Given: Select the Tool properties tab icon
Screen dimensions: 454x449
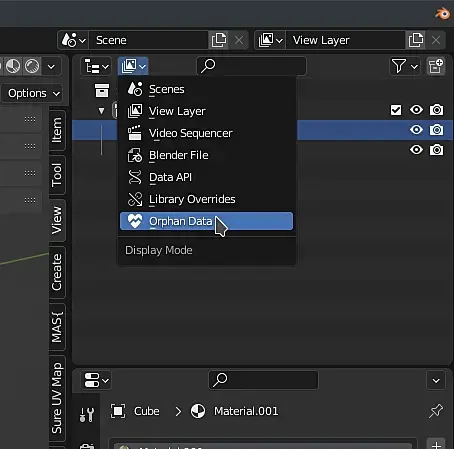Looking at the screenshot, I should (87, 415).
